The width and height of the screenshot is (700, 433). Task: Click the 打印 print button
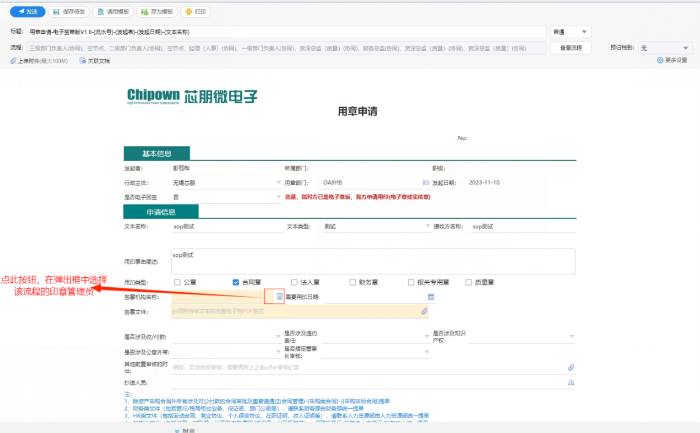(x=196, y=11)
